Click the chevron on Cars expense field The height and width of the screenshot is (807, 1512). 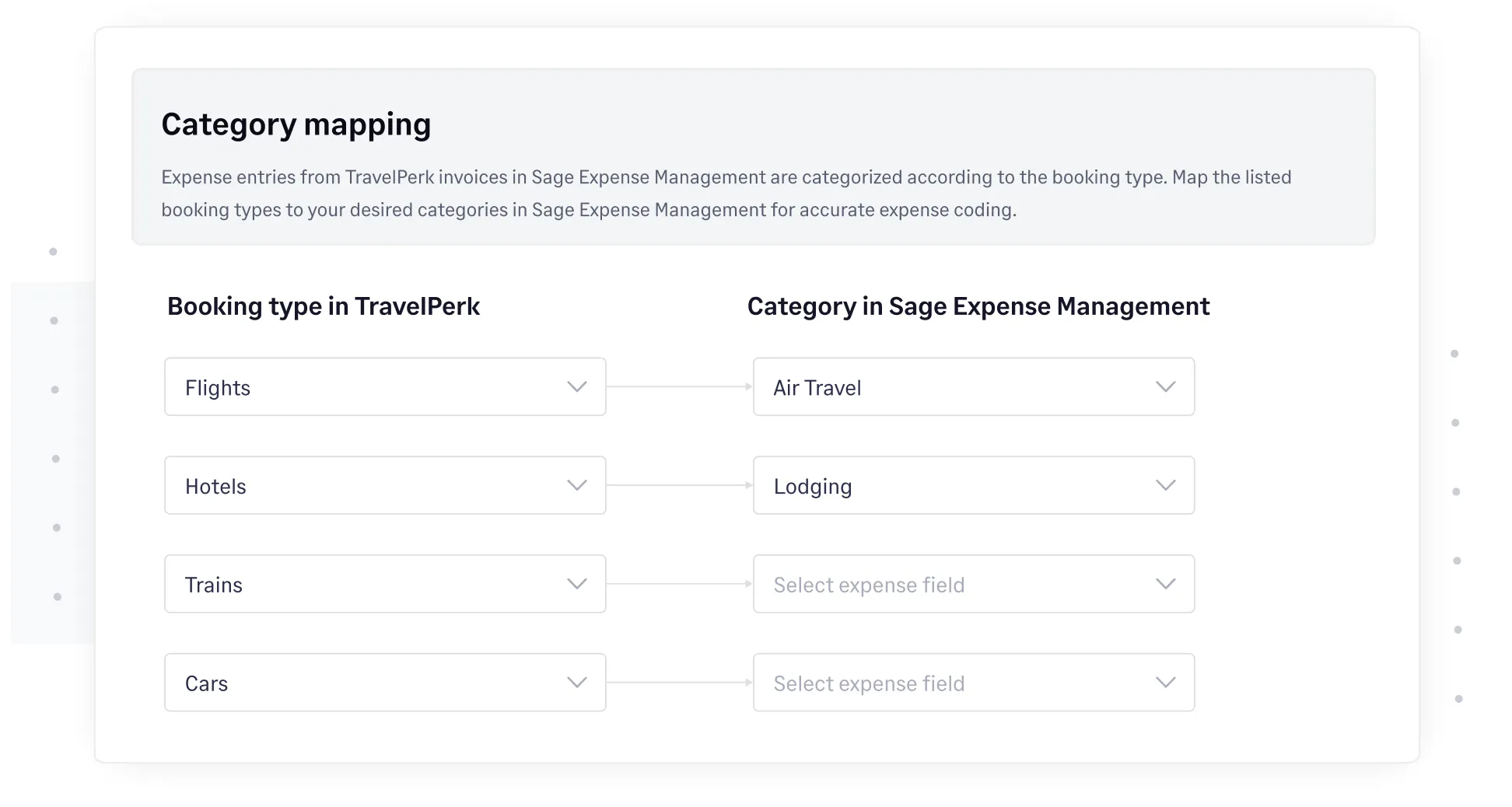tap(1165, 682)
